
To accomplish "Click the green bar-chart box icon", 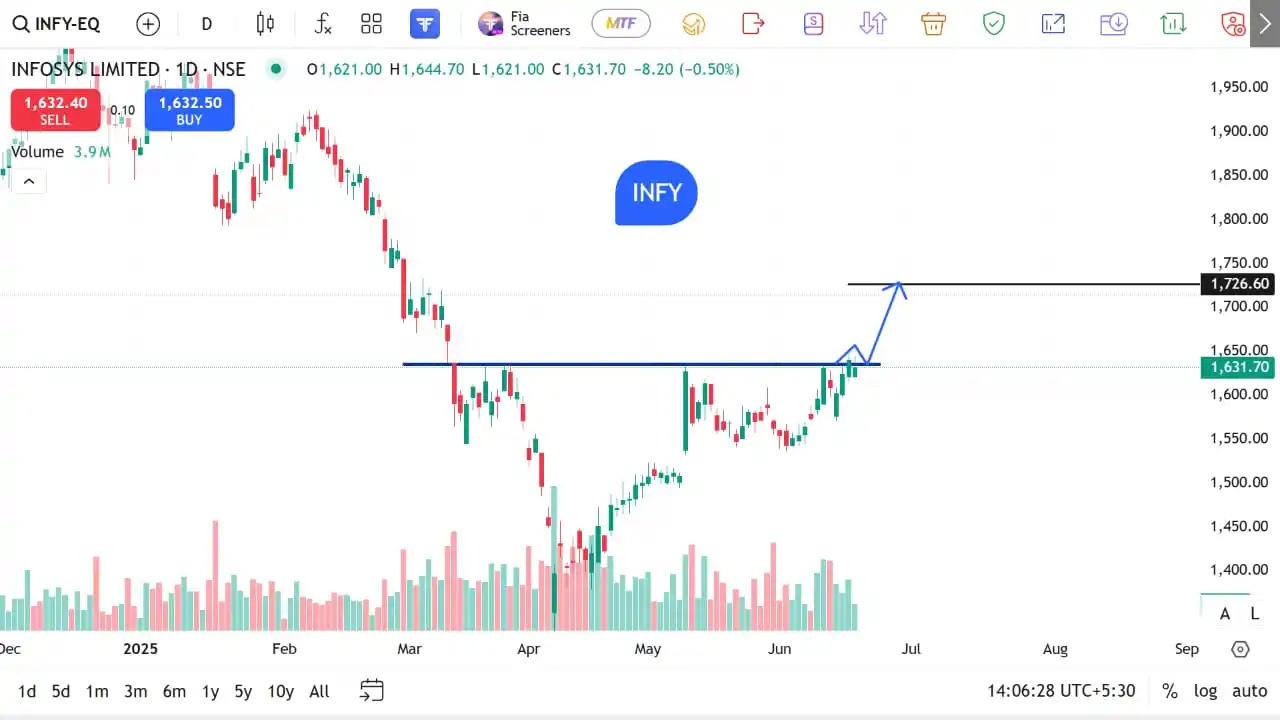I will [1173, 23].
